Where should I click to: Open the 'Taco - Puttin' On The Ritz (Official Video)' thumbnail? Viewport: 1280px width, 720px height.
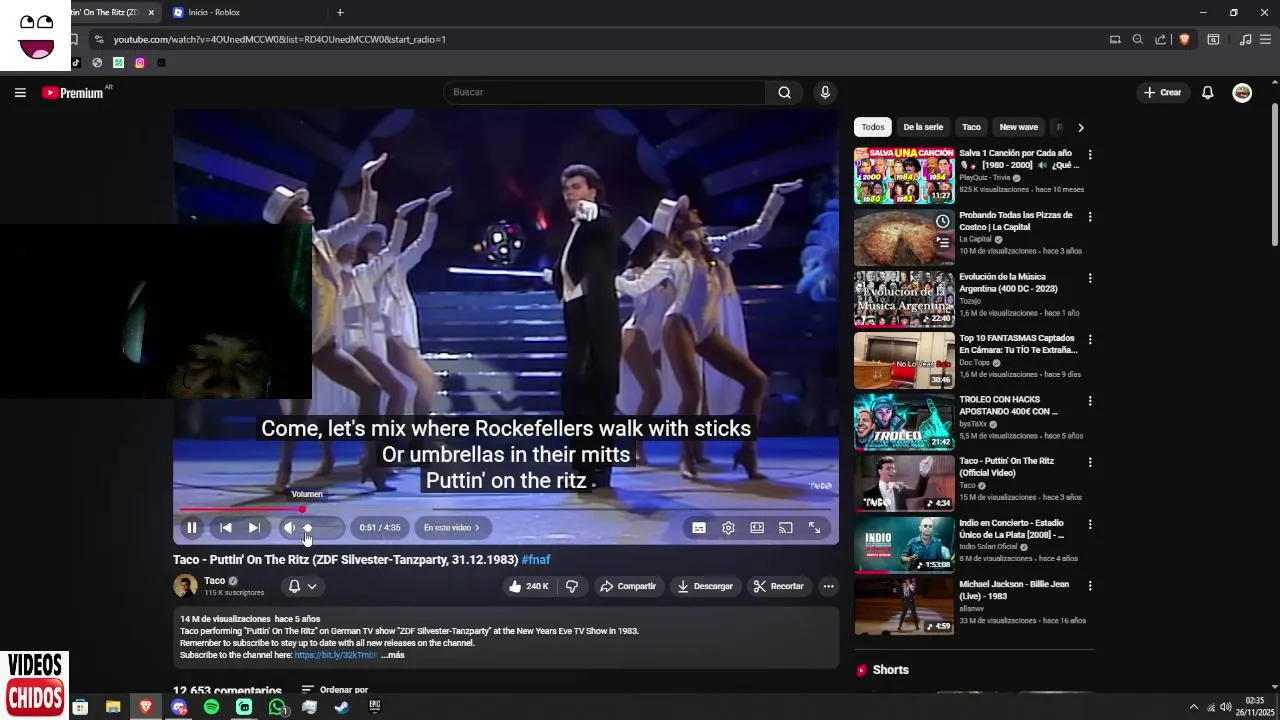904,483
